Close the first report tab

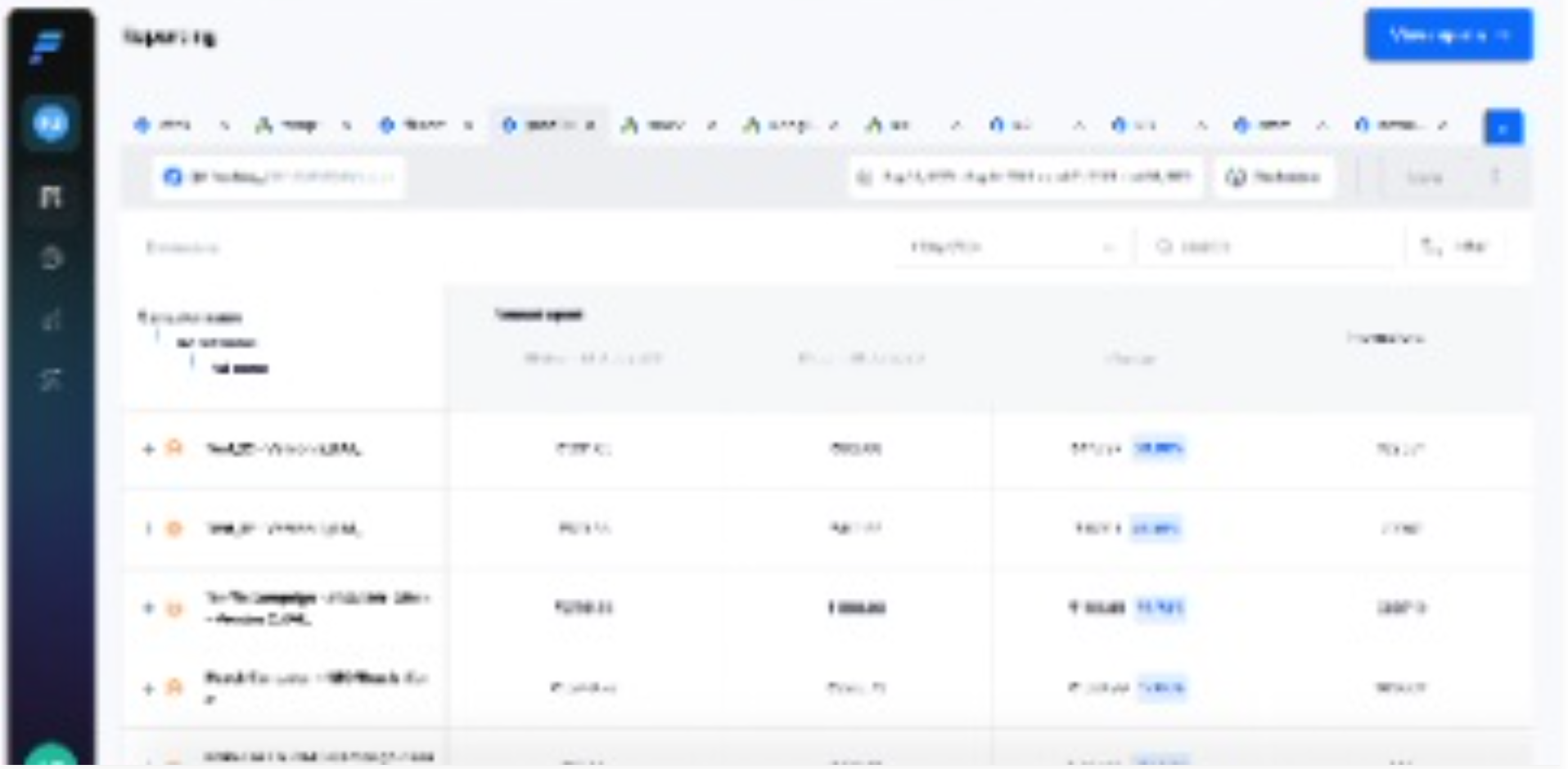tap(224, 125)
